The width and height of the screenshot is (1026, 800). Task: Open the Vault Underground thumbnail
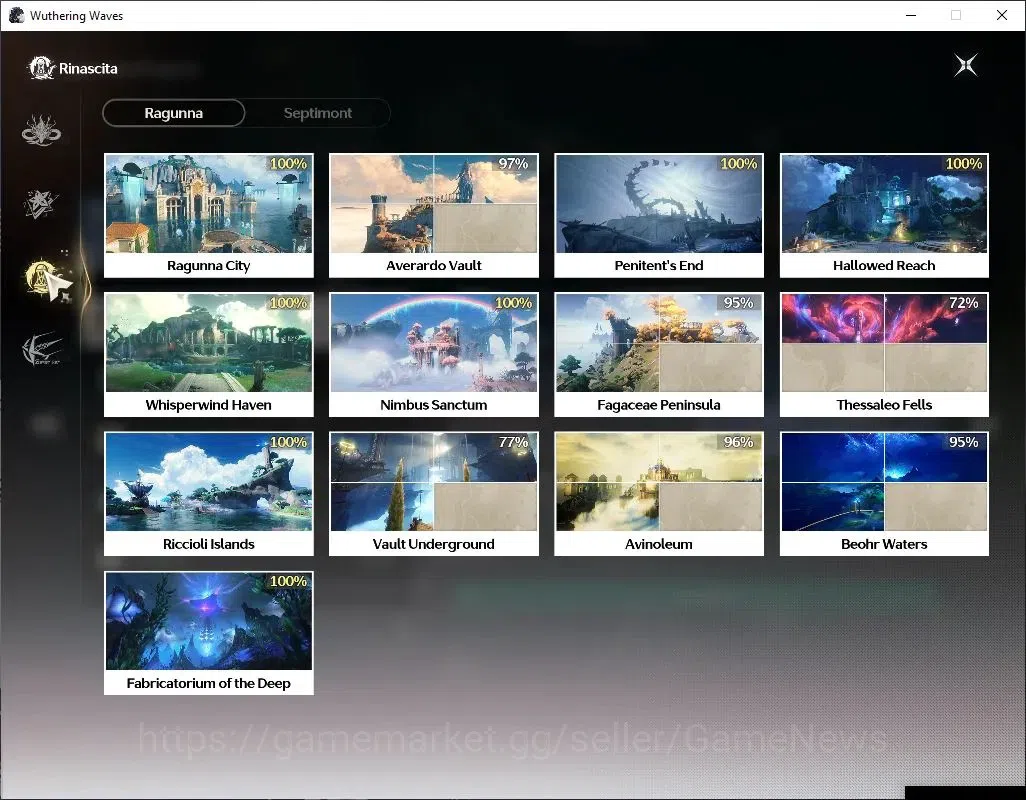point(434,494)
